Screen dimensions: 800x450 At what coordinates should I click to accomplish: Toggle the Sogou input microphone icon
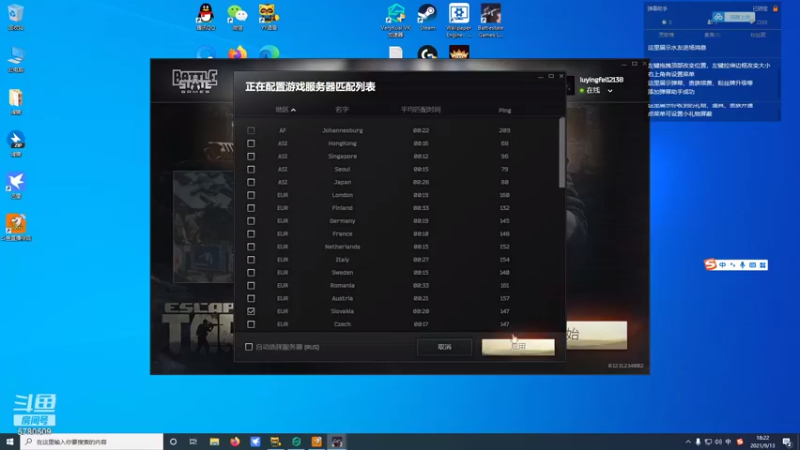(x=742, y=265)
